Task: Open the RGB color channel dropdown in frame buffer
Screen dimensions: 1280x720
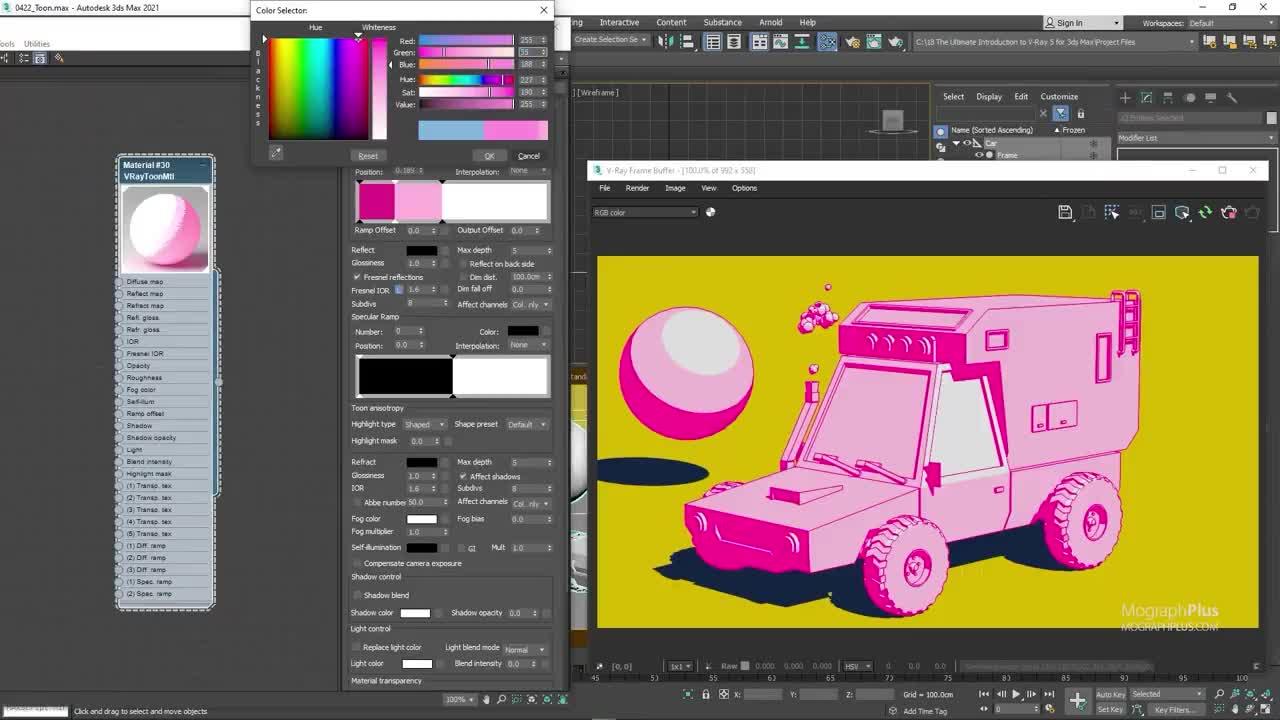Action: (644, 212)
